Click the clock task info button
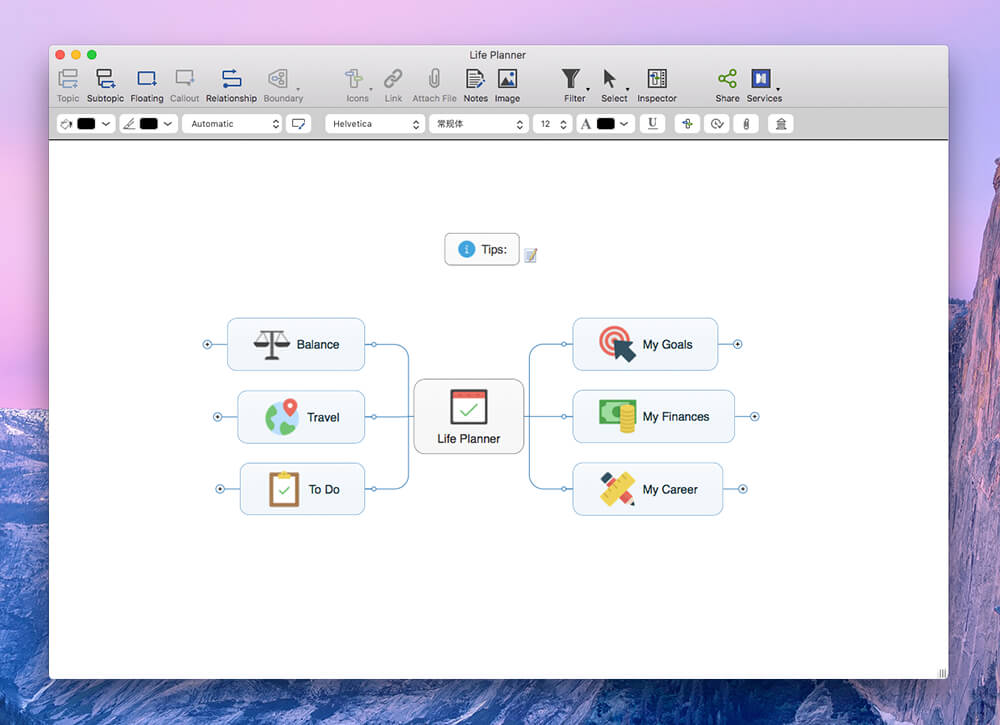Image resolution: width=1000 pixels, height=725 pixels. [717, 124]
